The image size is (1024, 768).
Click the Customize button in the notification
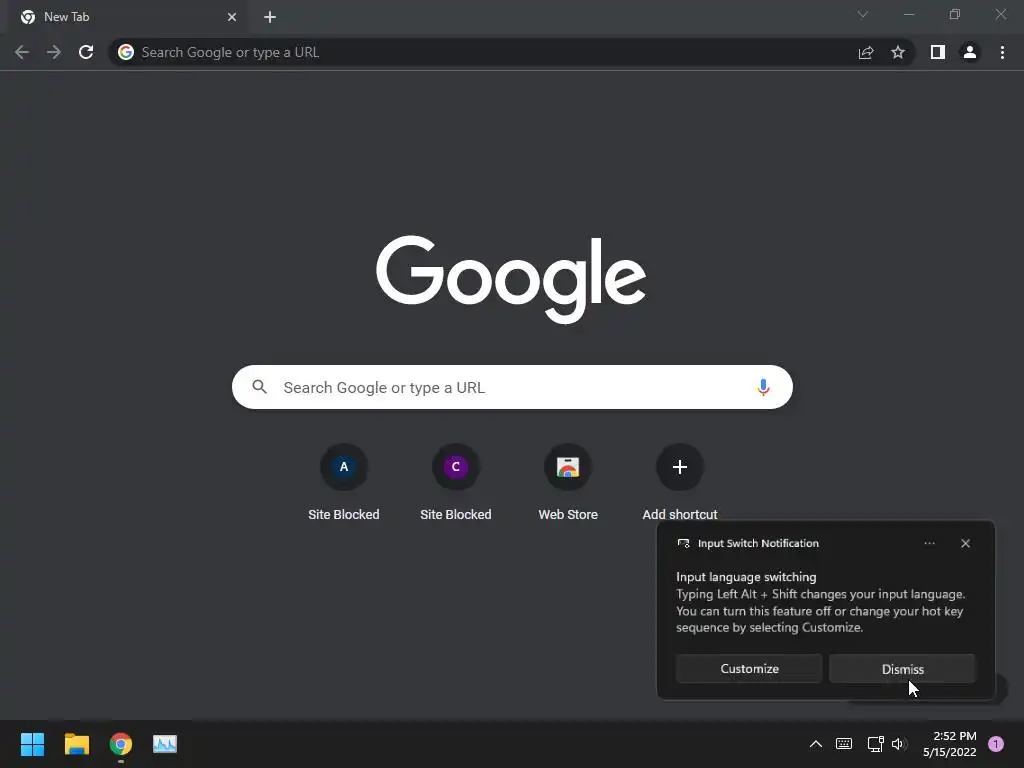click(749, 669)
